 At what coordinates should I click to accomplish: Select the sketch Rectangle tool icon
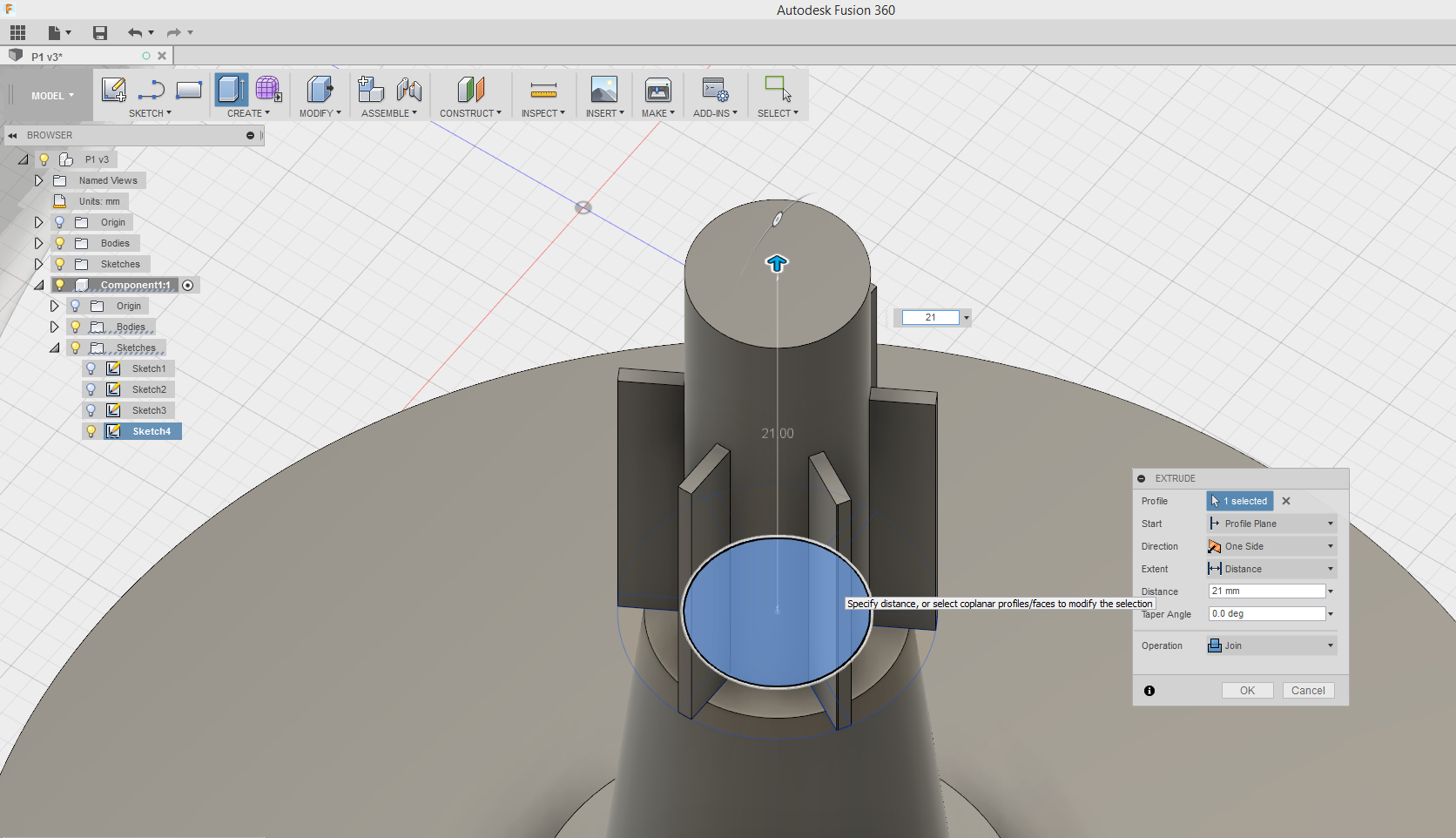[x=189, y=90]
